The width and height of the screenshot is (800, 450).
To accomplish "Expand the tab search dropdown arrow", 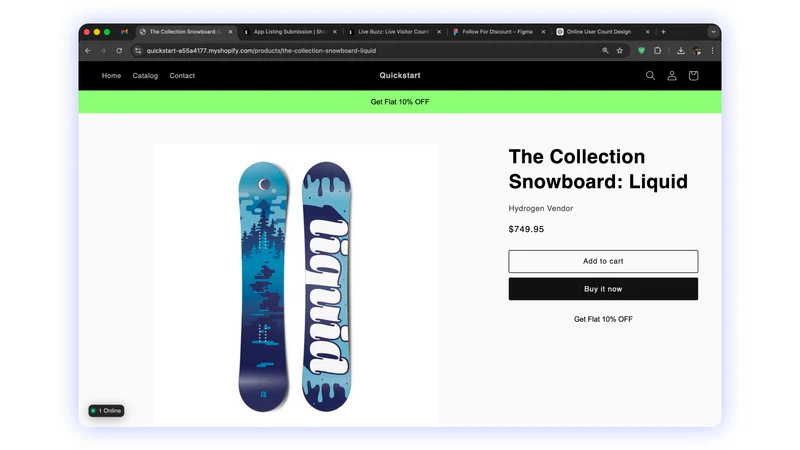I will pos(713,32).
